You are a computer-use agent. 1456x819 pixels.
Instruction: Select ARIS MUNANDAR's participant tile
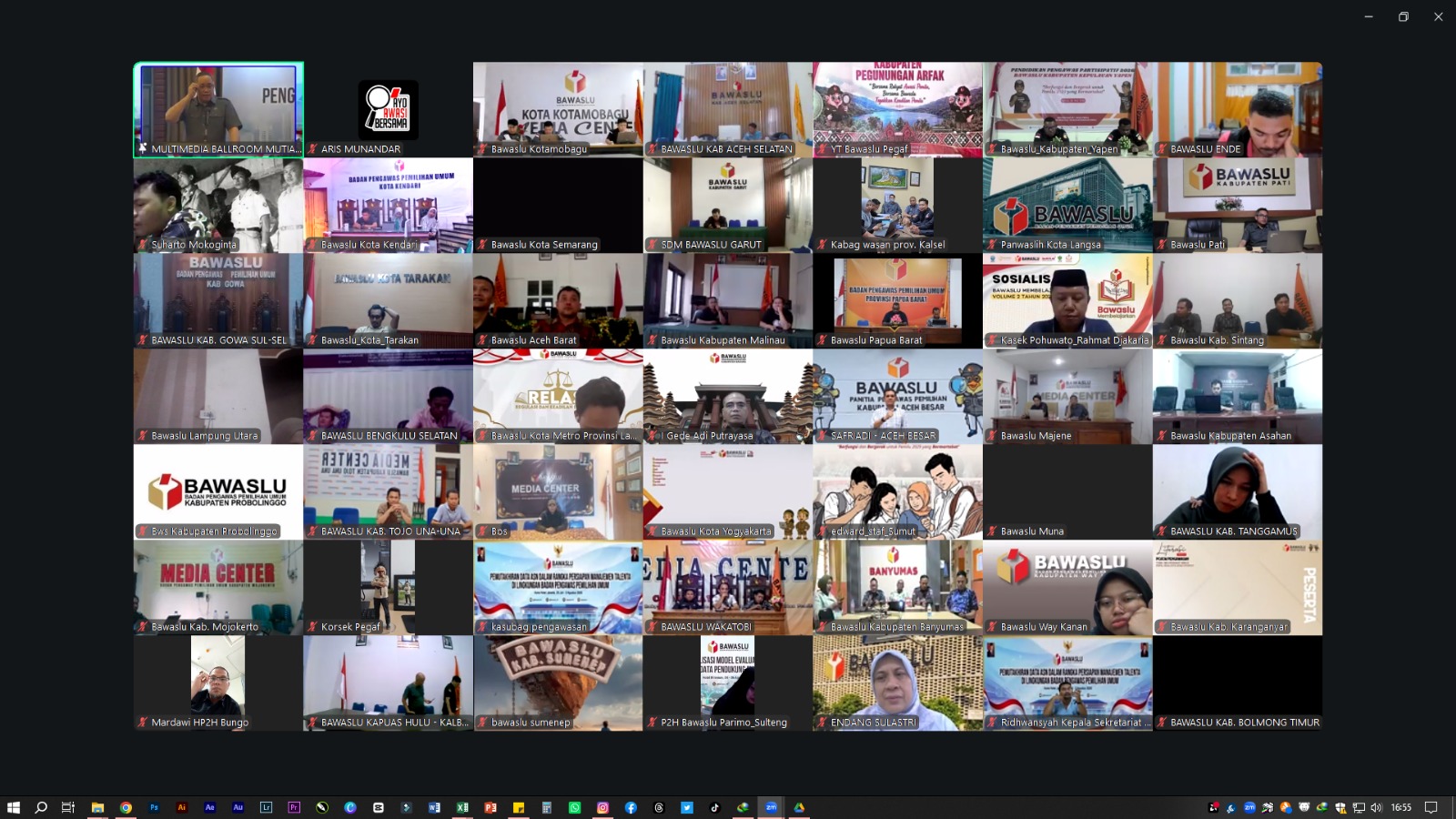tap(389, 110)
